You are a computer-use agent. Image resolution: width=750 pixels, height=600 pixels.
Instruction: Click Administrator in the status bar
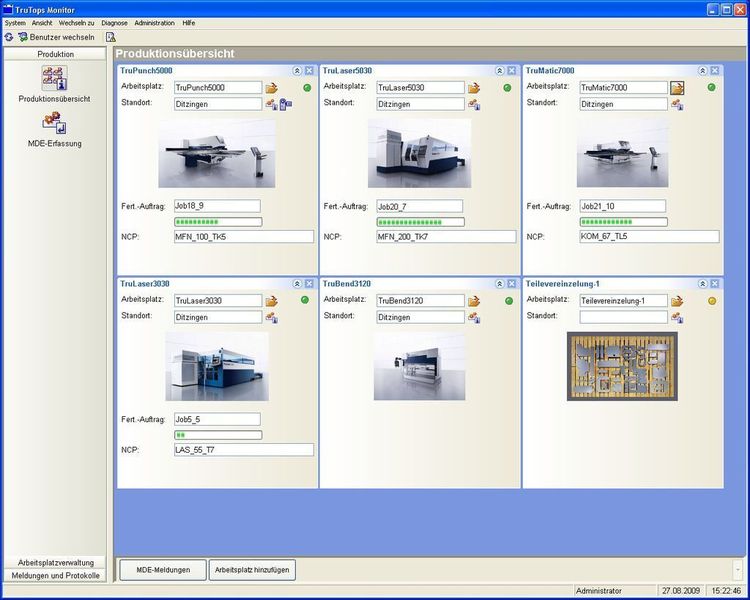(599, 591)
